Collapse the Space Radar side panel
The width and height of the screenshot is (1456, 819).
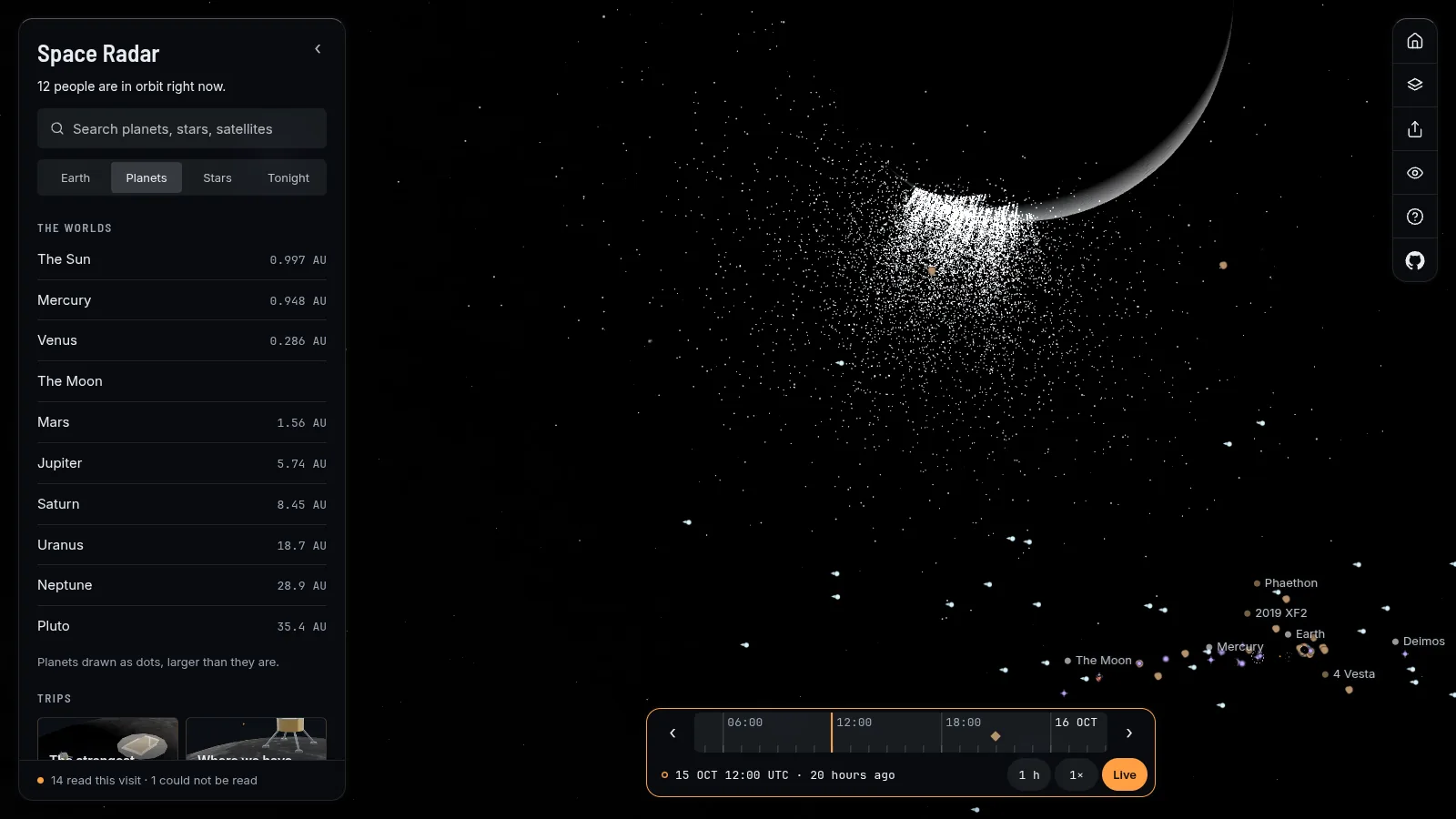[x=318, y=49]
